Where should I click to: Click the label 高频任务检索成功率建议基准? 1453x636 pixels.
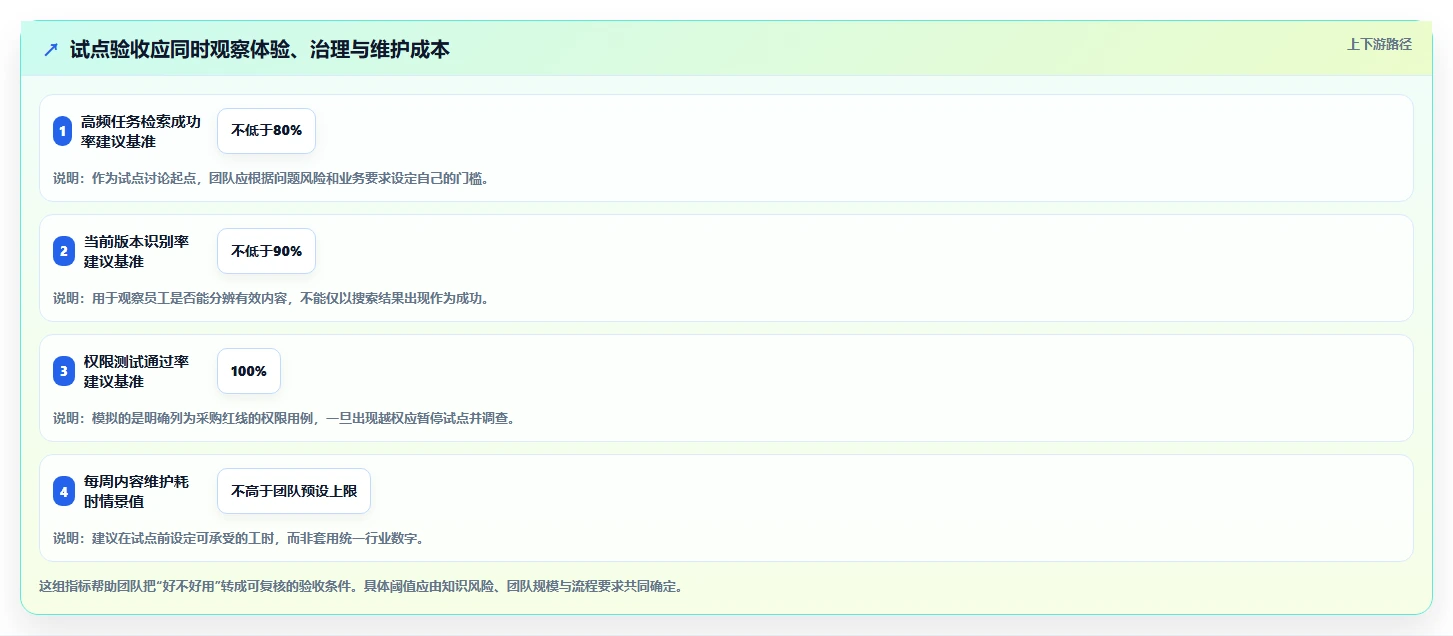(141, 131)
